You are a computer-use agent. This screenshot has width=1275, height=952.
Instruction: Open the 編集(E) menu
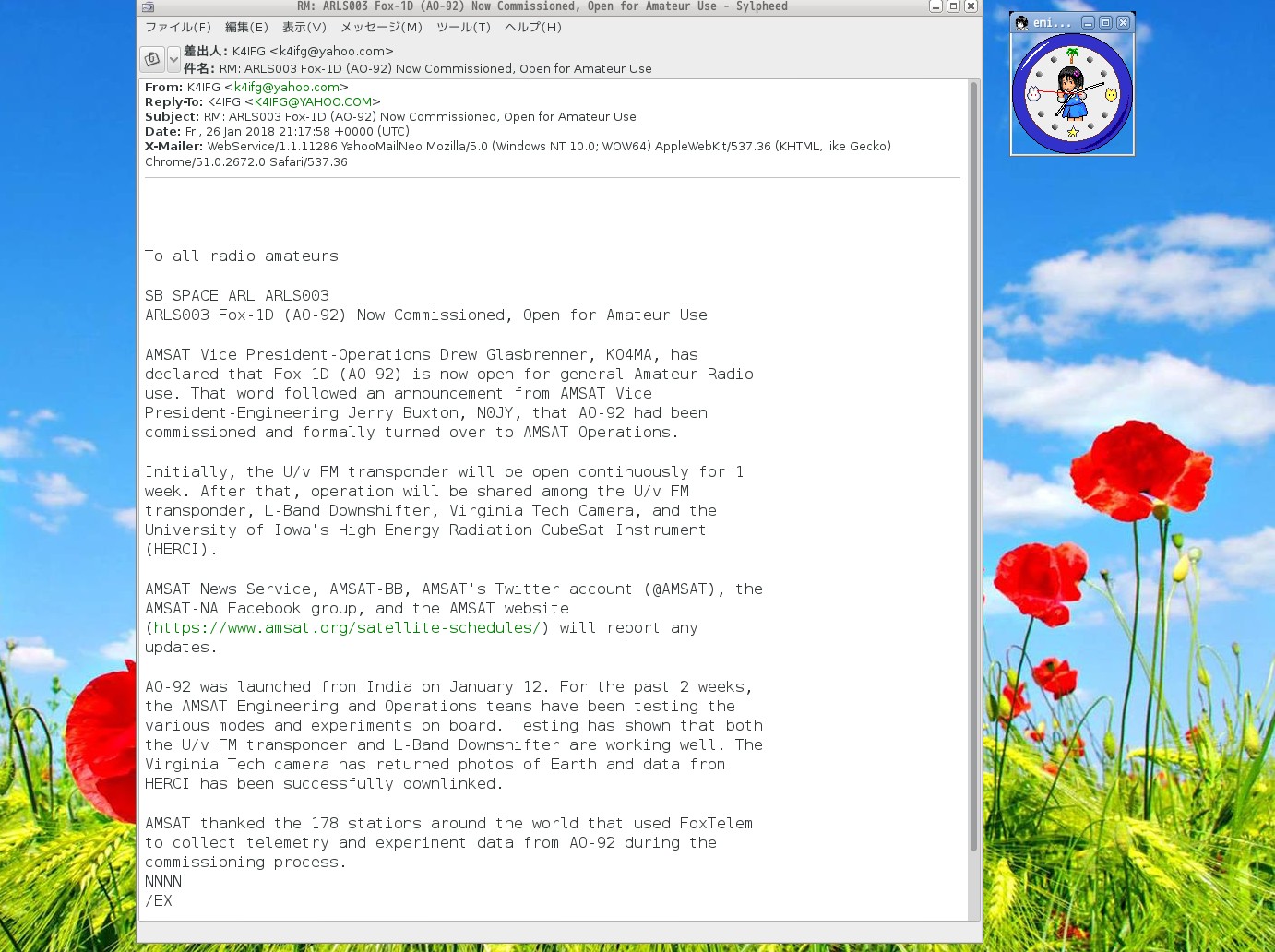pos(246,28)
